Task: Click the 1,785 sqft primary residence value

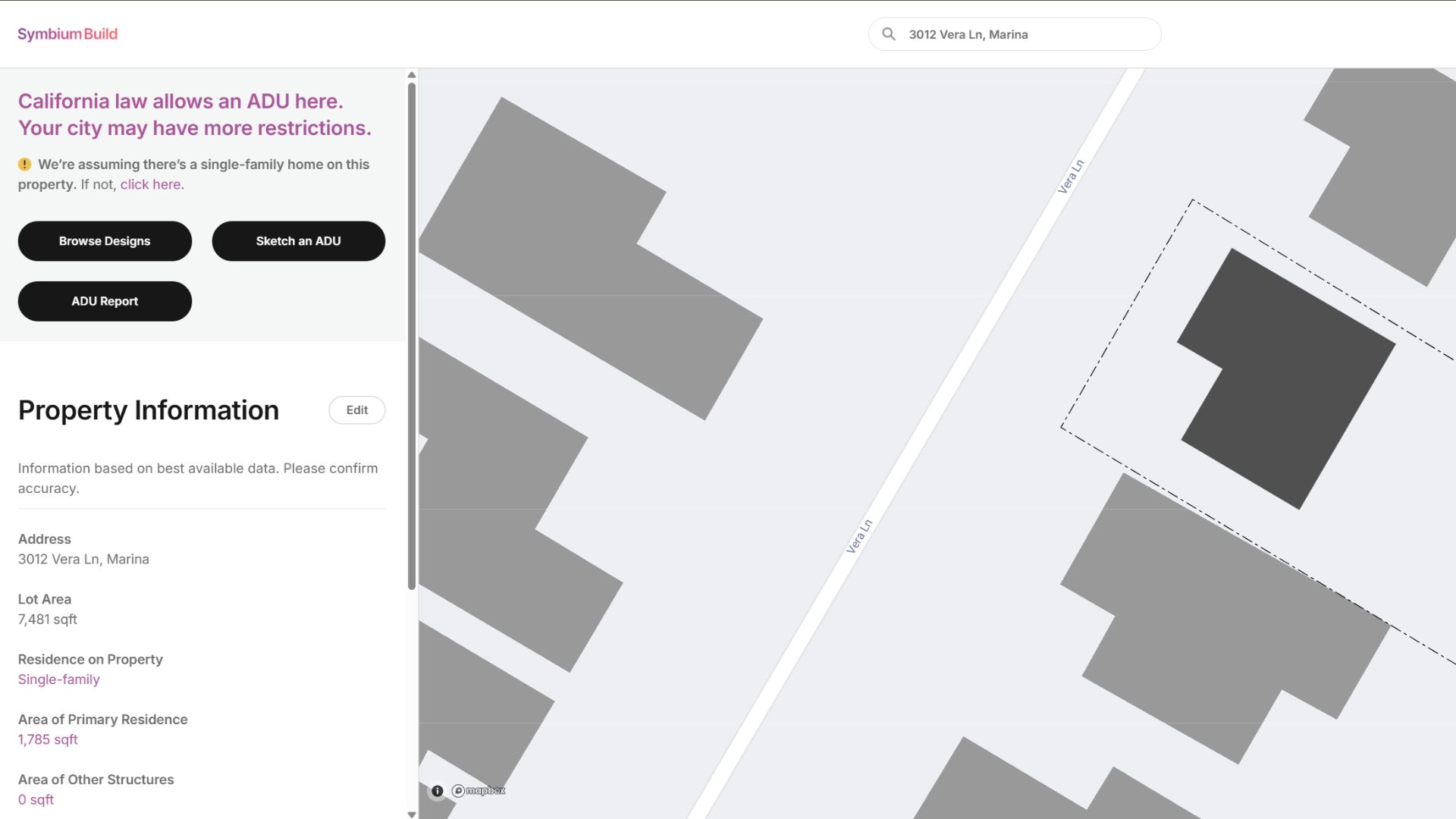Action: coord(48,739)
